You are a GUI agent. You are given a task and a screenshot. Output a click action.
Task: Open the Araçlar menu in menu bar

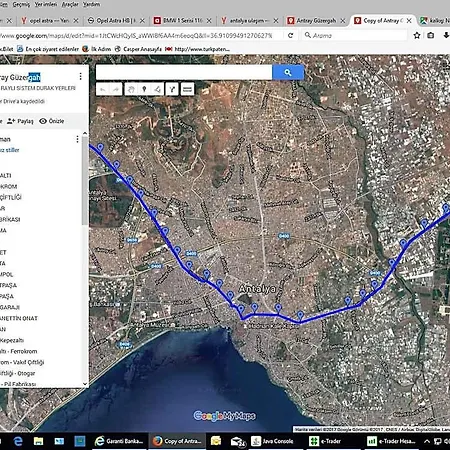coord(70,4)
